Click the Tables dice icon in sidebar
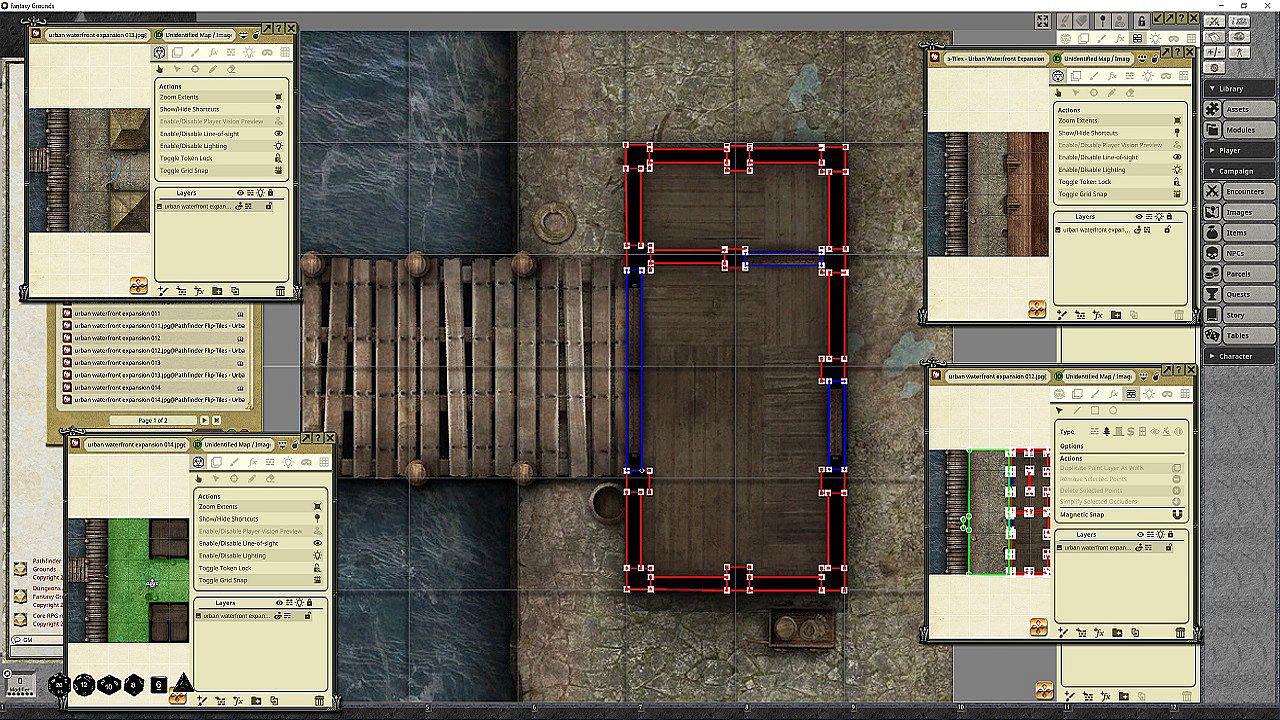Screen dimensions: 1280x720 (x=1212, y=336)
